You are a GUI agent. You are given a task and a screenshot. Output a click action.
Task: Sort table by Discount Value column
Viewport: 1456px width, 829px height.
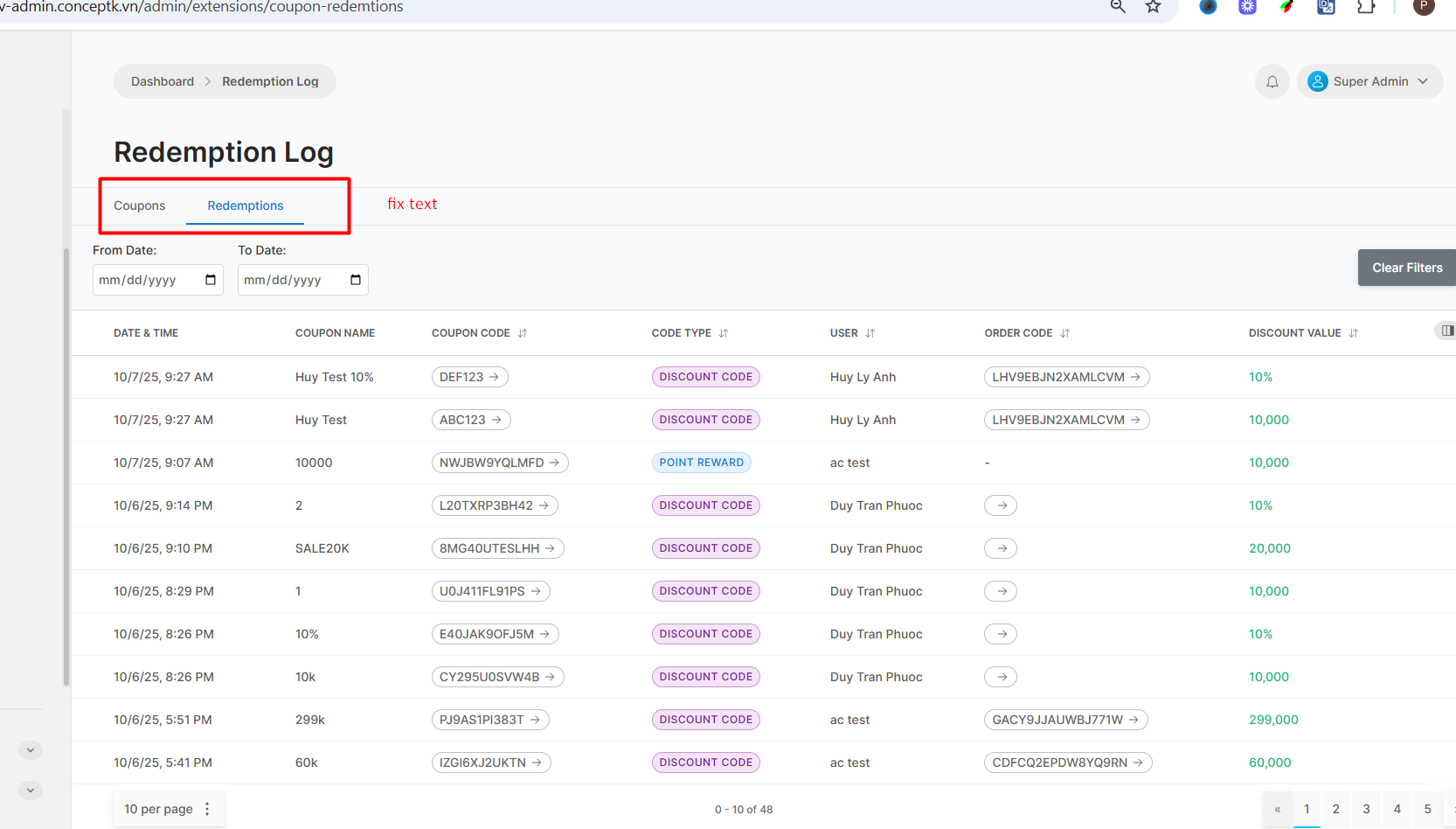point(1353,333)
